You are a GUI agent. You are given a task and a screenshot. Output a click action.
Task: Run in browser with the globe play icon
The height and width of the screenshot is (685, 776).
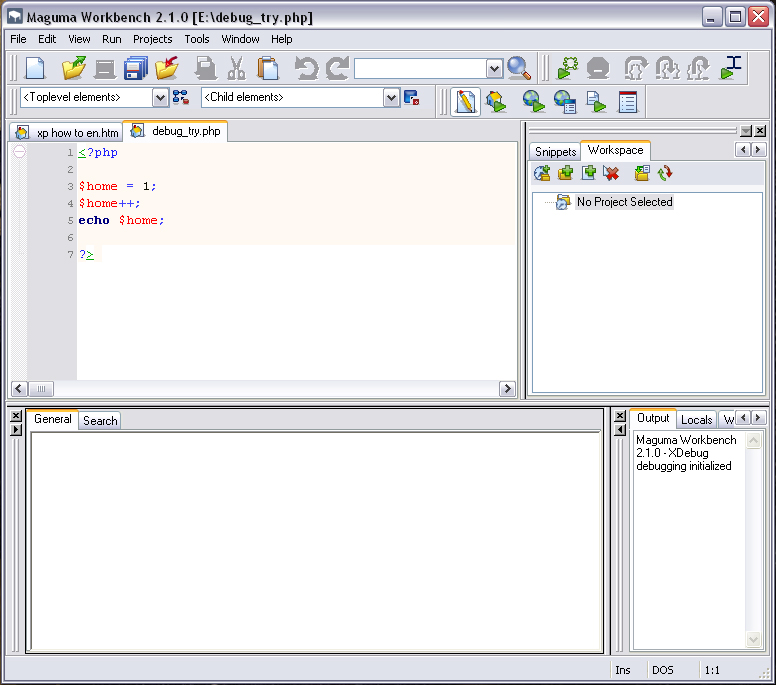(x=534, y=102)
